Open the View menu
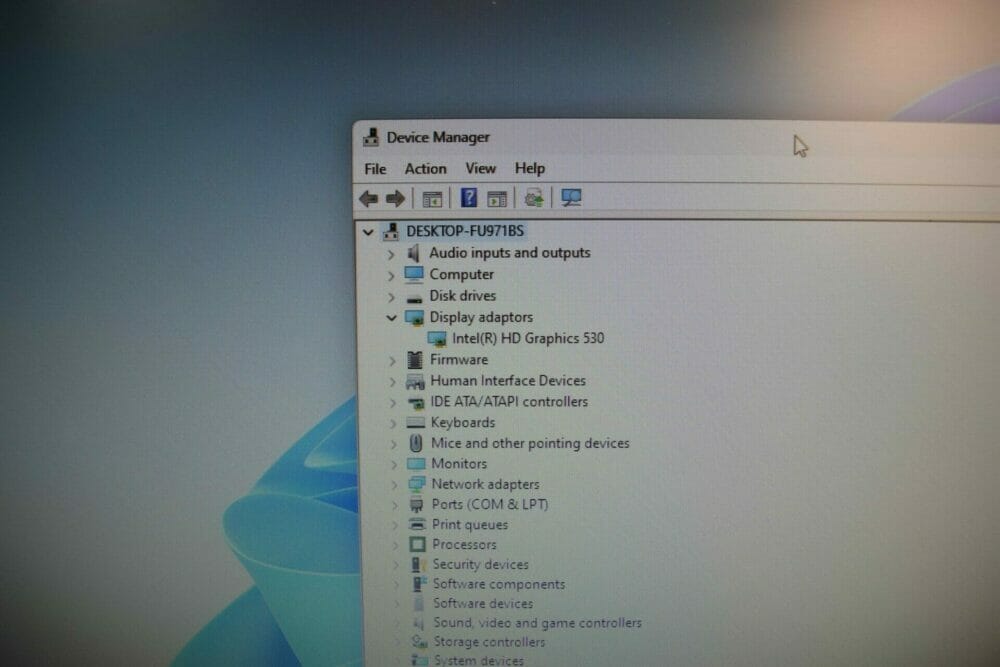Viewport: 1000px width, 667px height. [480, 168]
